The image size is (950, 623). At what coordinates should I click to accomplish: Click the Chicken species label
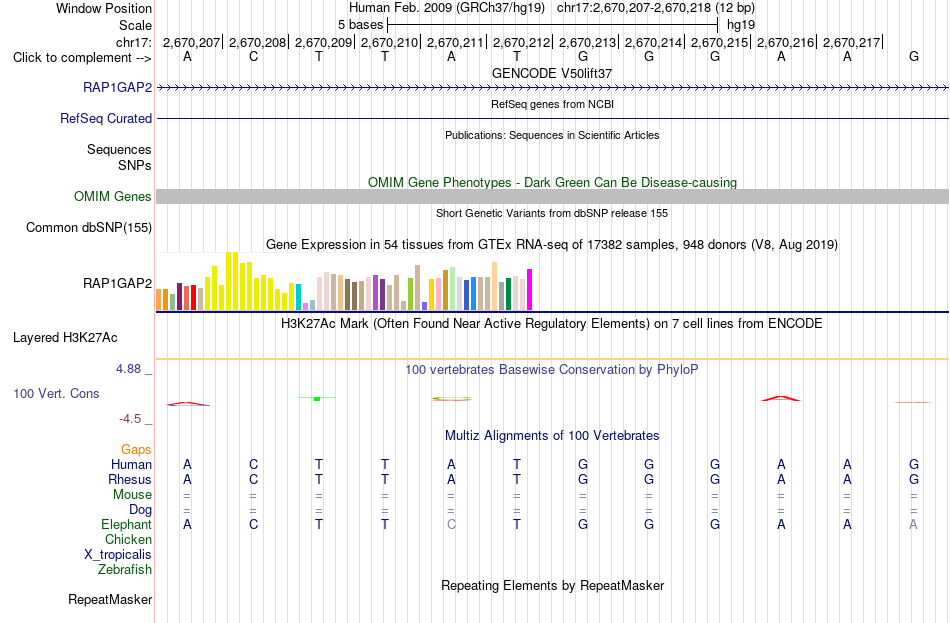(x=128, y=539)
